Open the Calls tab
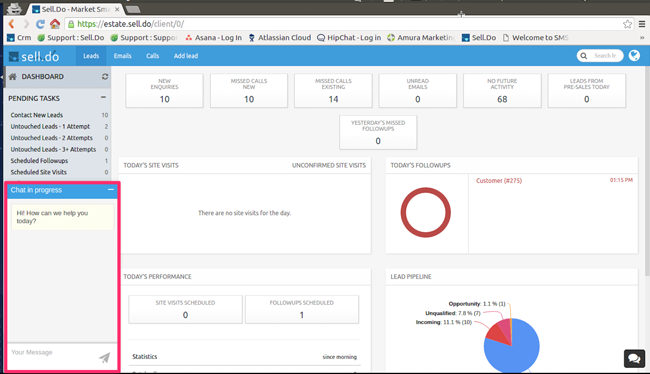 [x=153, y=56]
